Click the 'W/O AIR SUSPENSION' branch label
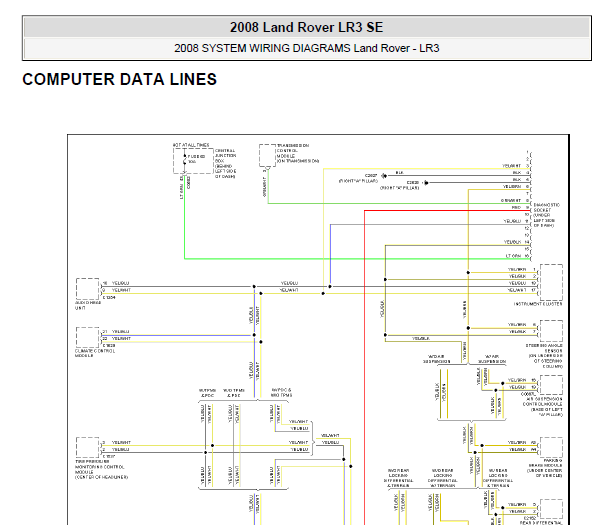 (x=436, y=359)
